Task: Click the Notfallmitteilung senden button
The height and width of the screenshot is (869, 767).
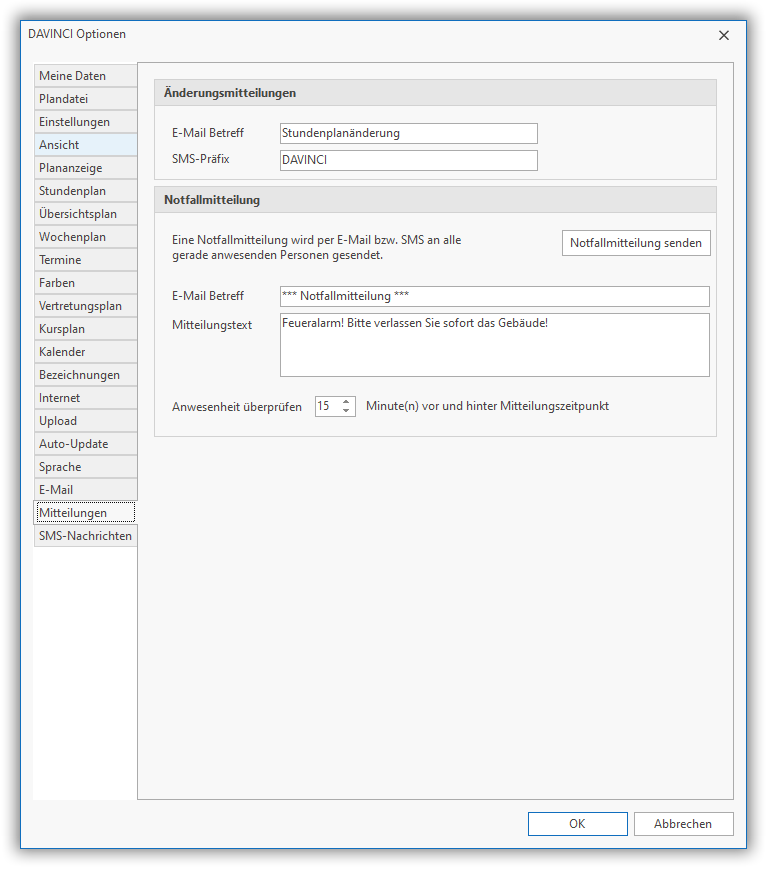Action: tap(636, 243)
